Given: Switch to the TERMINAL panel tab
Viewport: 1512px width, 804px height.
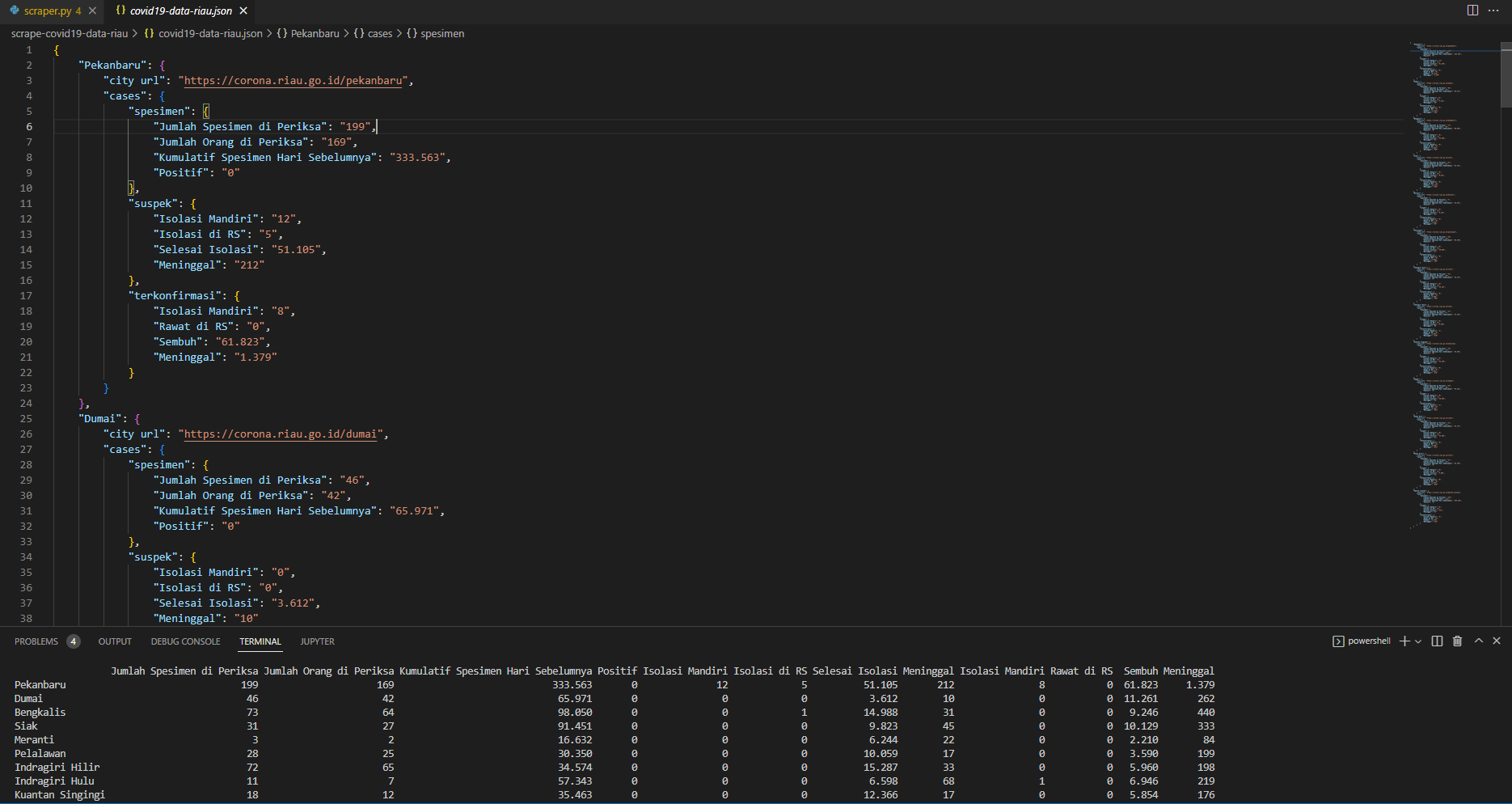Looking at the screenshot, I should [260, 641].
